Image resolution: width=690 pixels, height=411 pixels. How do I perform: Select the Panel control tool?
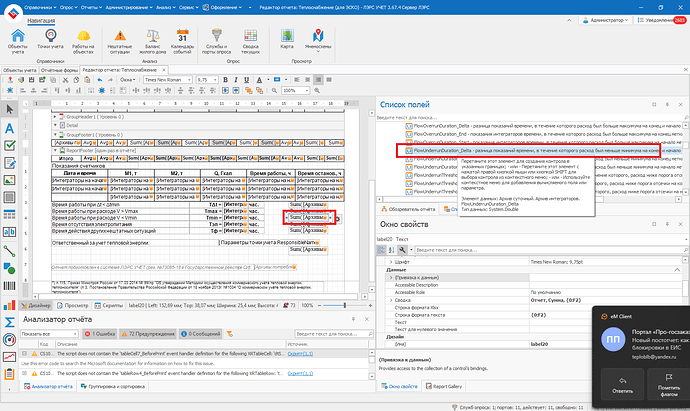tap(9, 197)
